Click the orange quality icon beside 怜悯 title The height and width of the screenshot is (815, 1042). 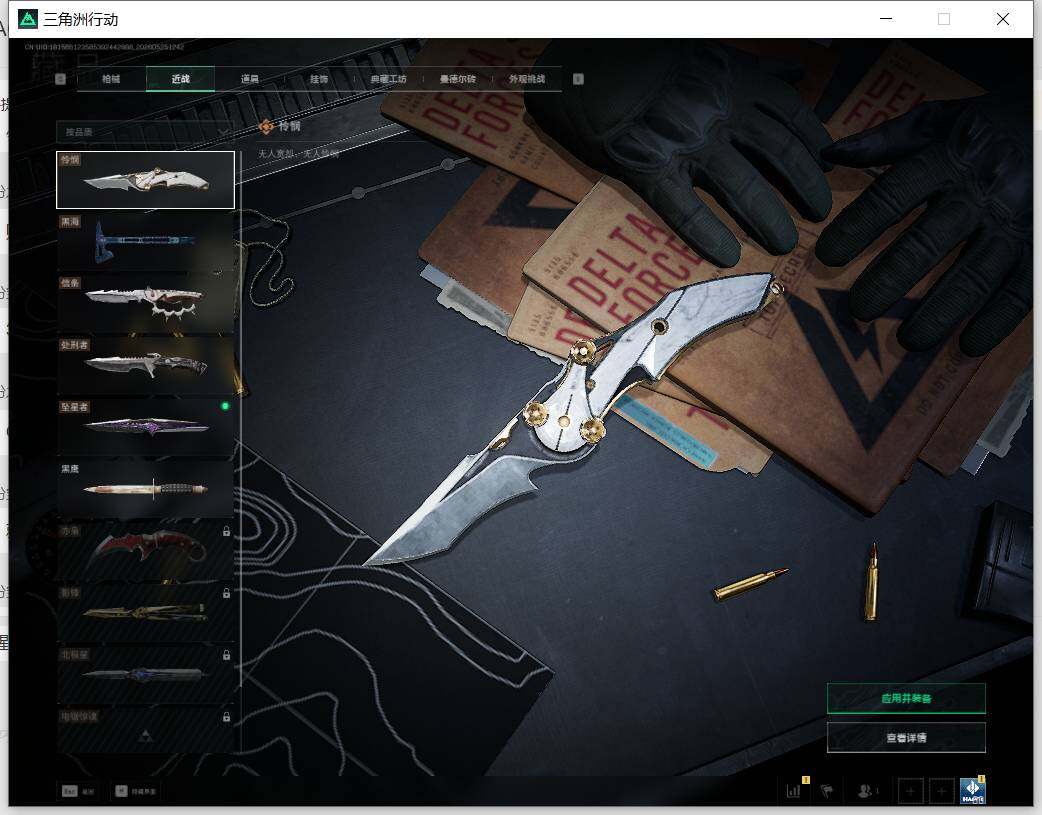point(266,126)
